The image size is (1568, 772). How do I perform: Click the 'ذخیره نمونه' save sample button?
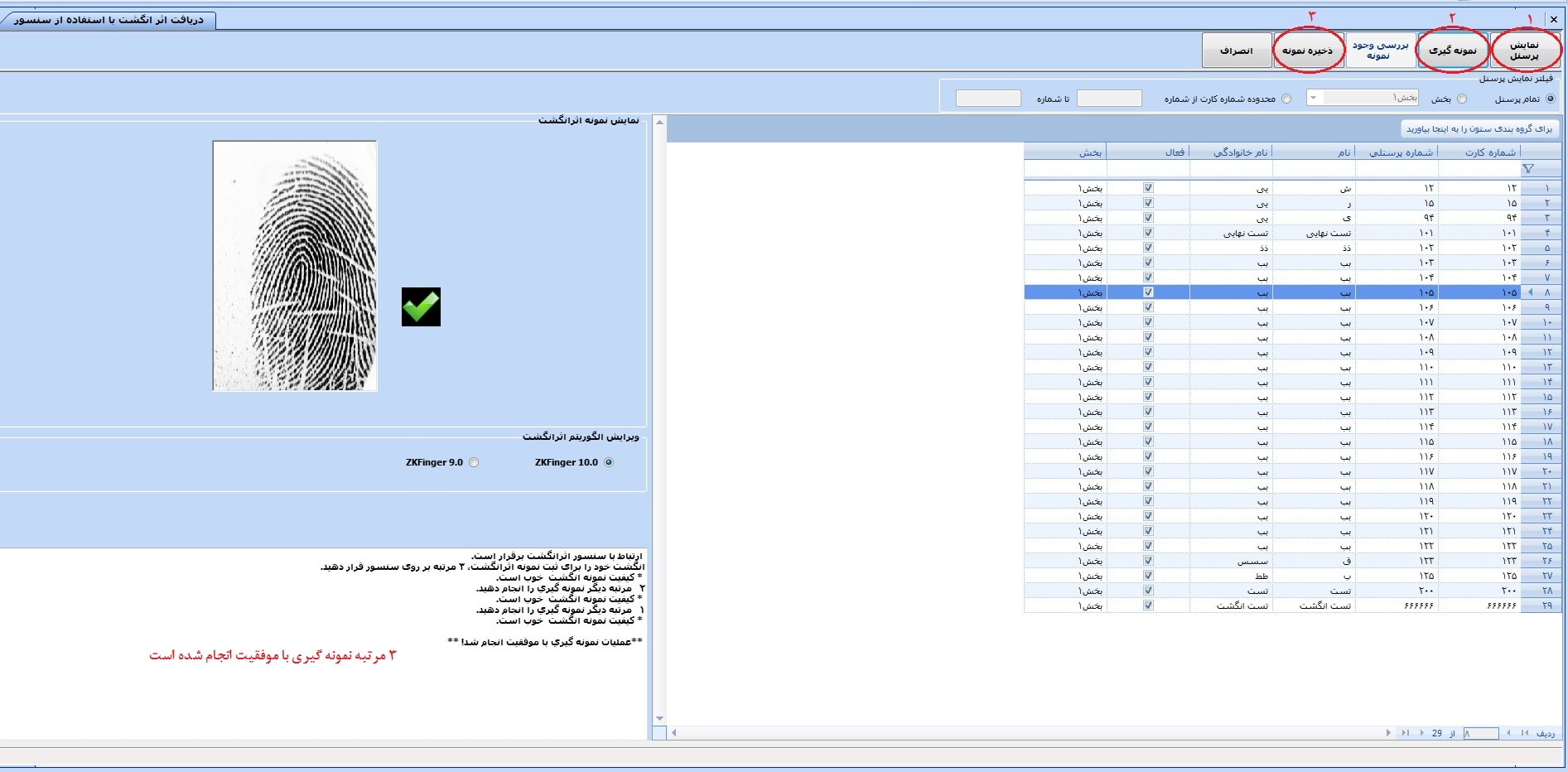1307,51
